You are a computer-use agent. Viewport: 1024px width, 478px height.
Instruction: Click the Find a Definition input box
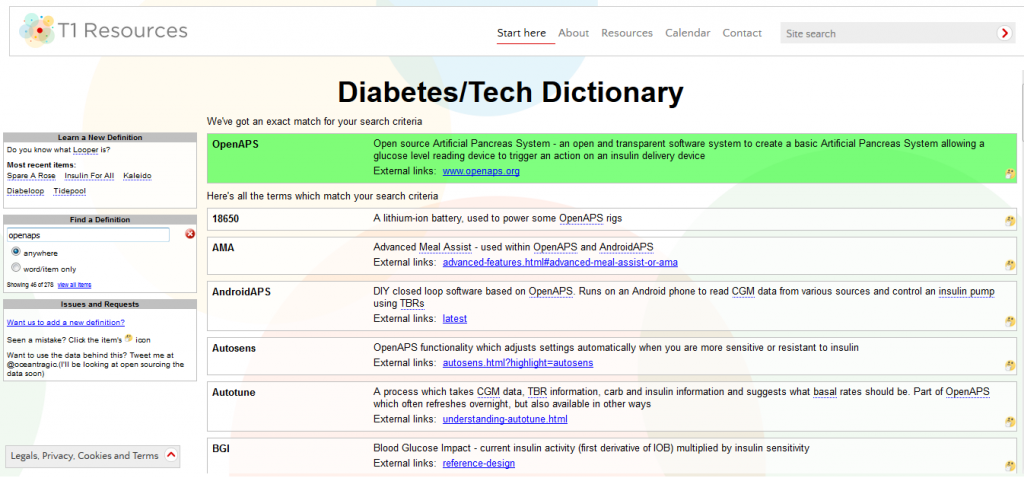88,234
